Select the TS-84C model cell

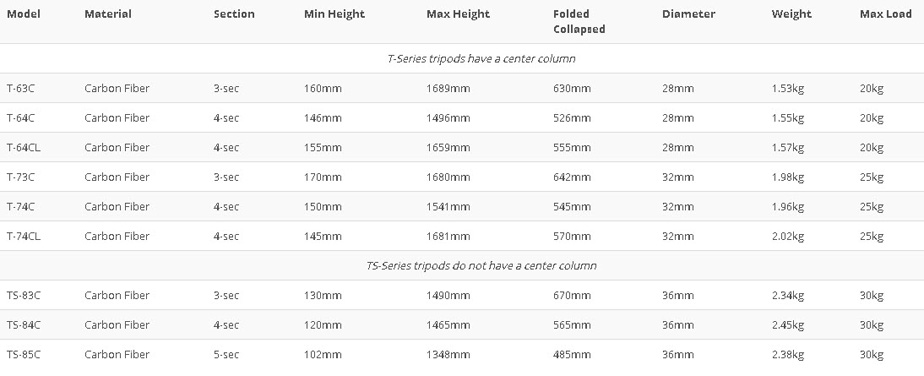click(24, 325)
